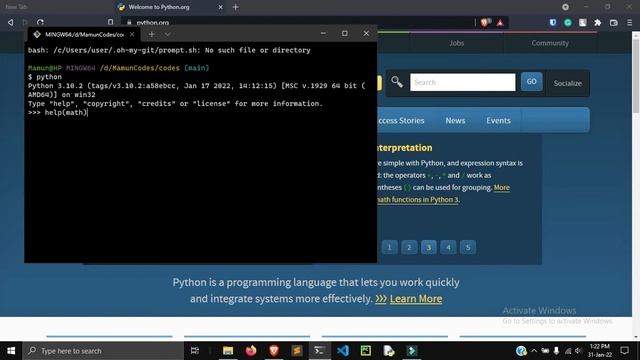Go to slide 3 in the carousel

coord(429,247)
